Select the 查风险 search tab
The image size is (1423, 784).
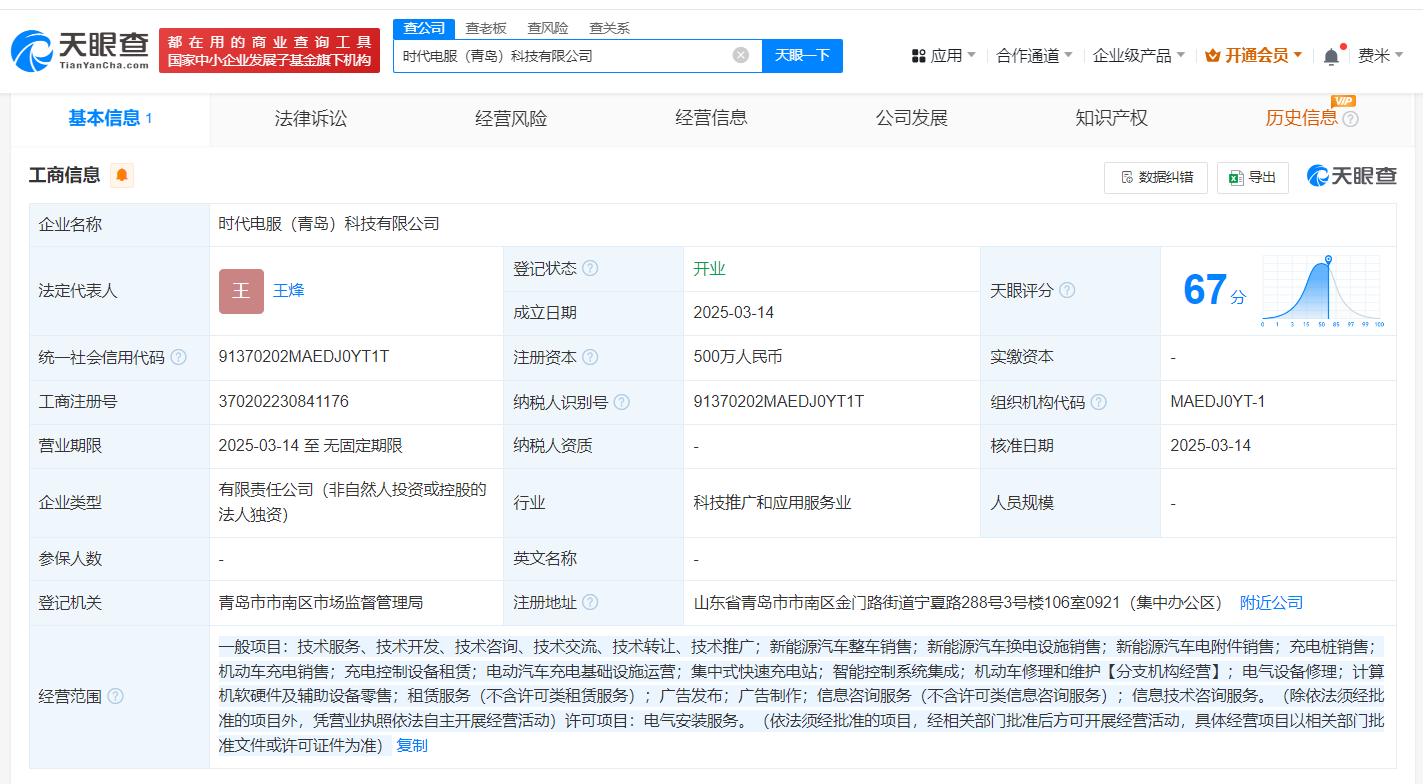click(548, 28)
